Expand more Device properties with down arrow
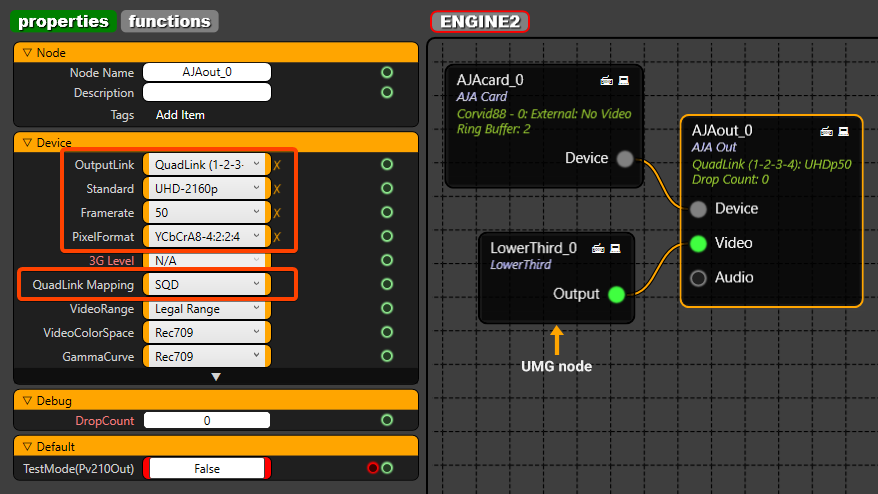The height and width of the screenshot is (494, 878). [215, 377]
